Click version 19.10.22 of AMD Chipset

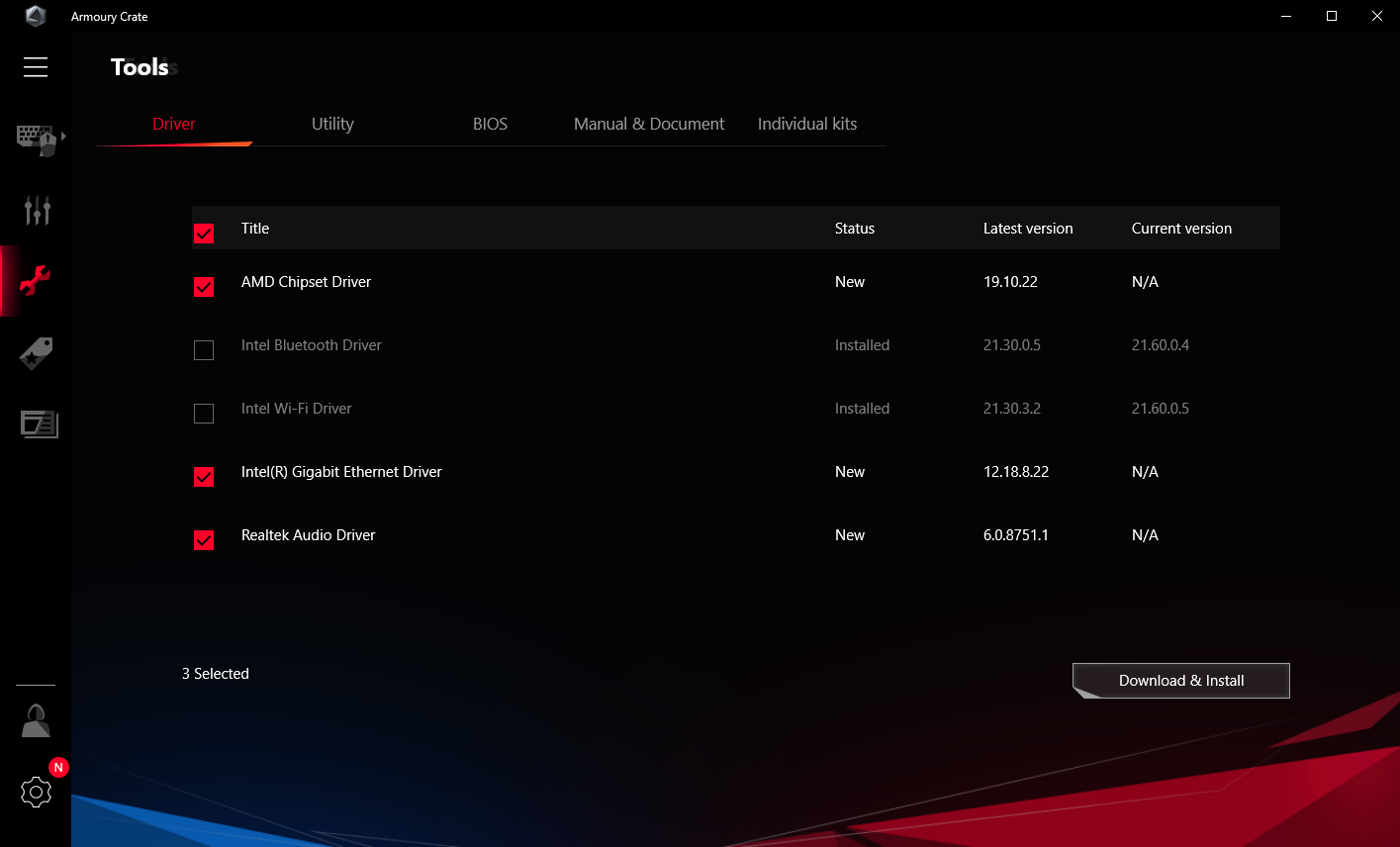coord(1010,282)
